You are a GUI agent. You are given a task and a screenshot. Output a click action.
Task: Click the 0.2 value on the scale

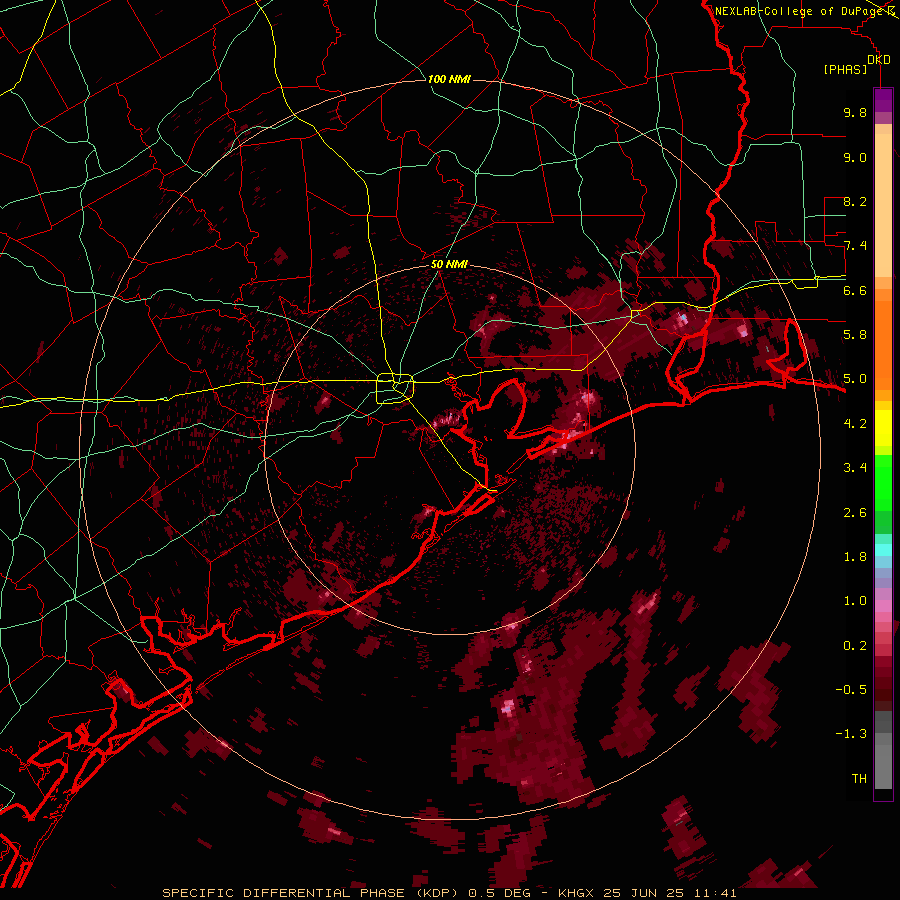855,646
